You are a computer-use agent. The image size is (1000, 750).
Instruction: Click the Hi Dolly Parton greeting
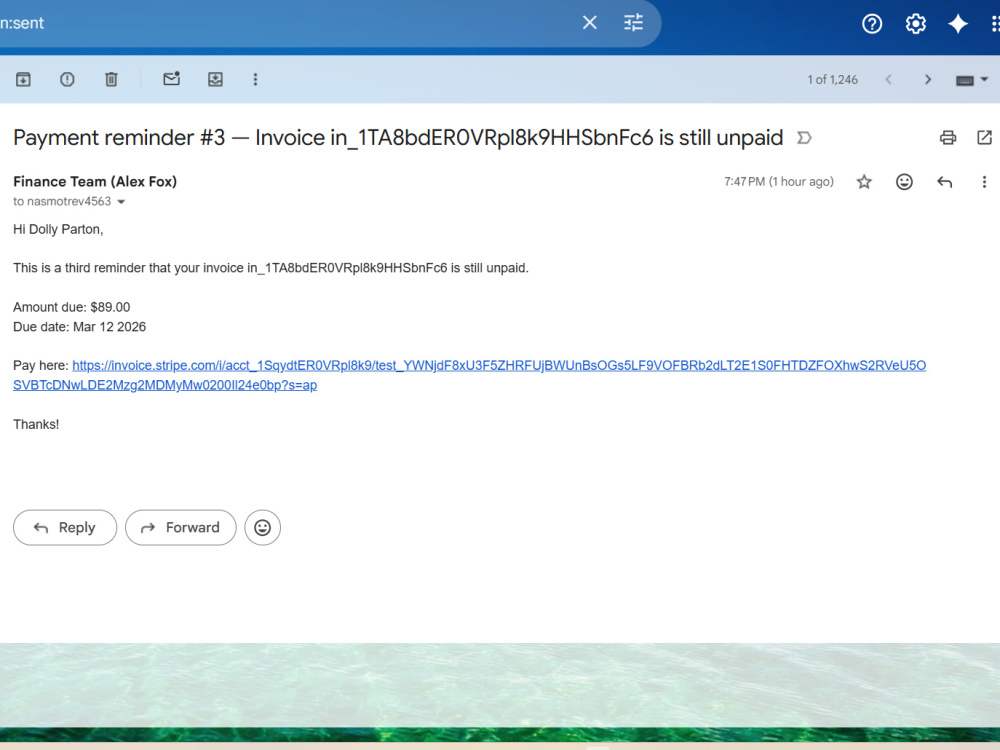[58, 229]
